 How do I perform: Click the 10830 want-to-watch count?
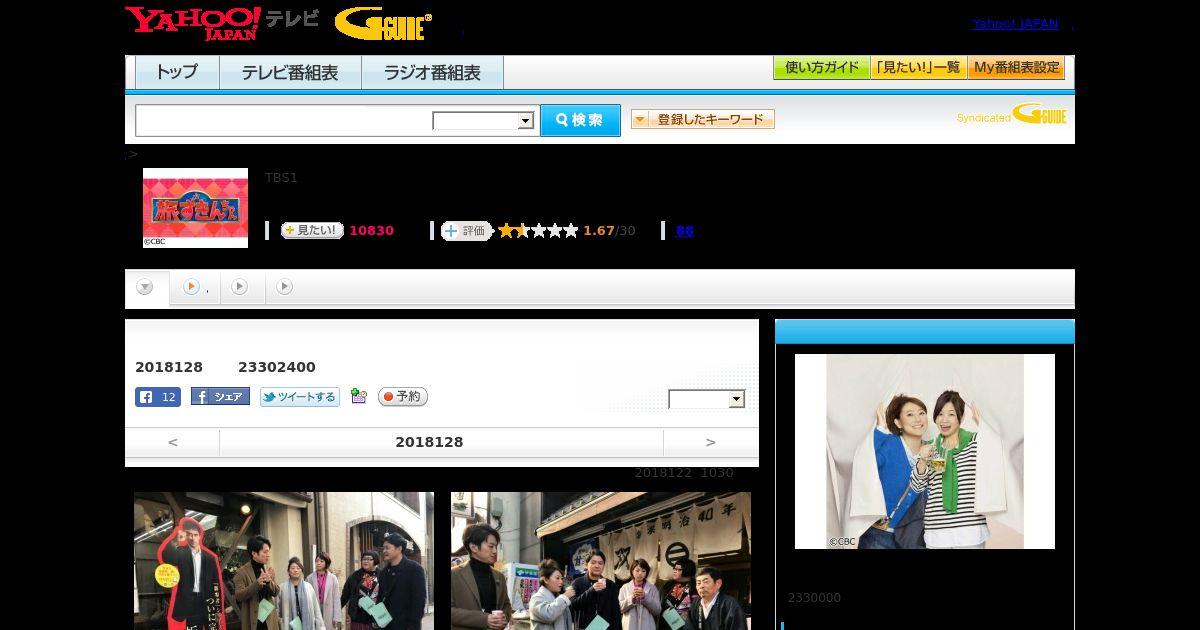371,231
